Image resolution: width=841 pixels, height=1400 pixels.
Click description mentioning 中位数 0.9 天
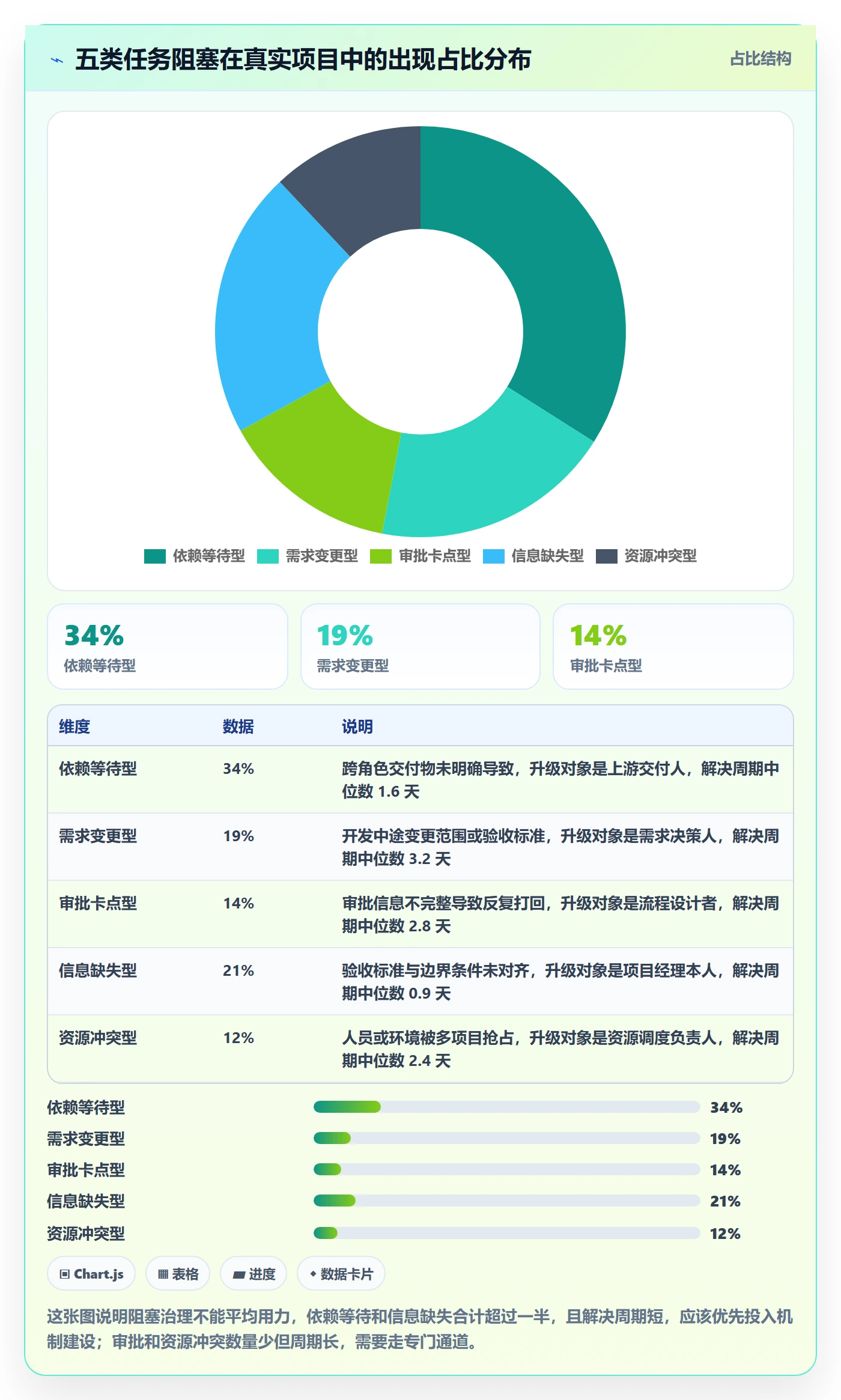point(561,982)
